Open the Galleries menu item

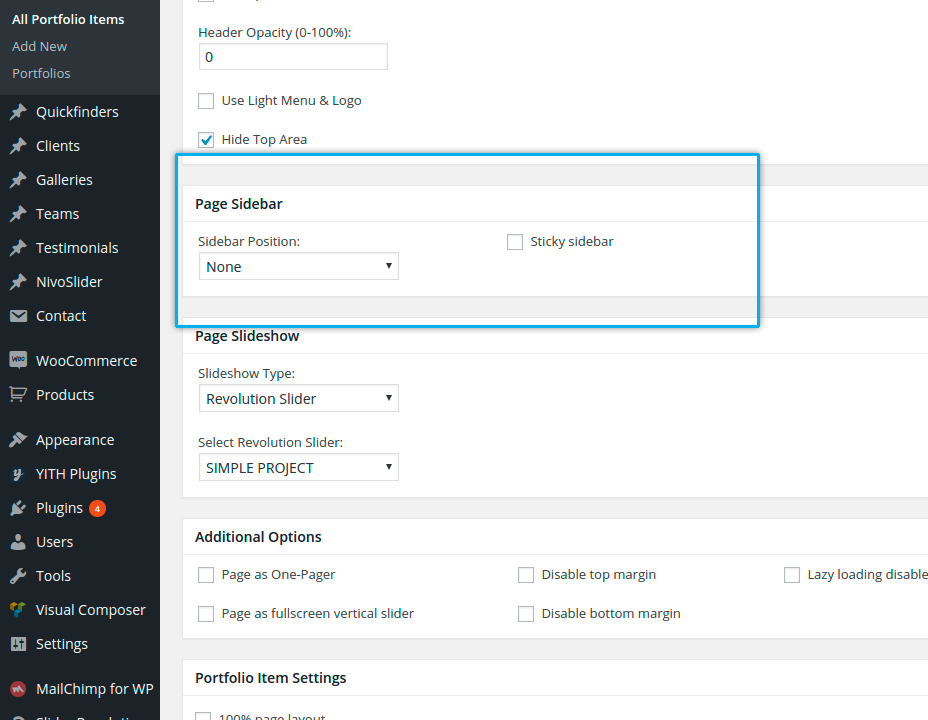[64, 180]
